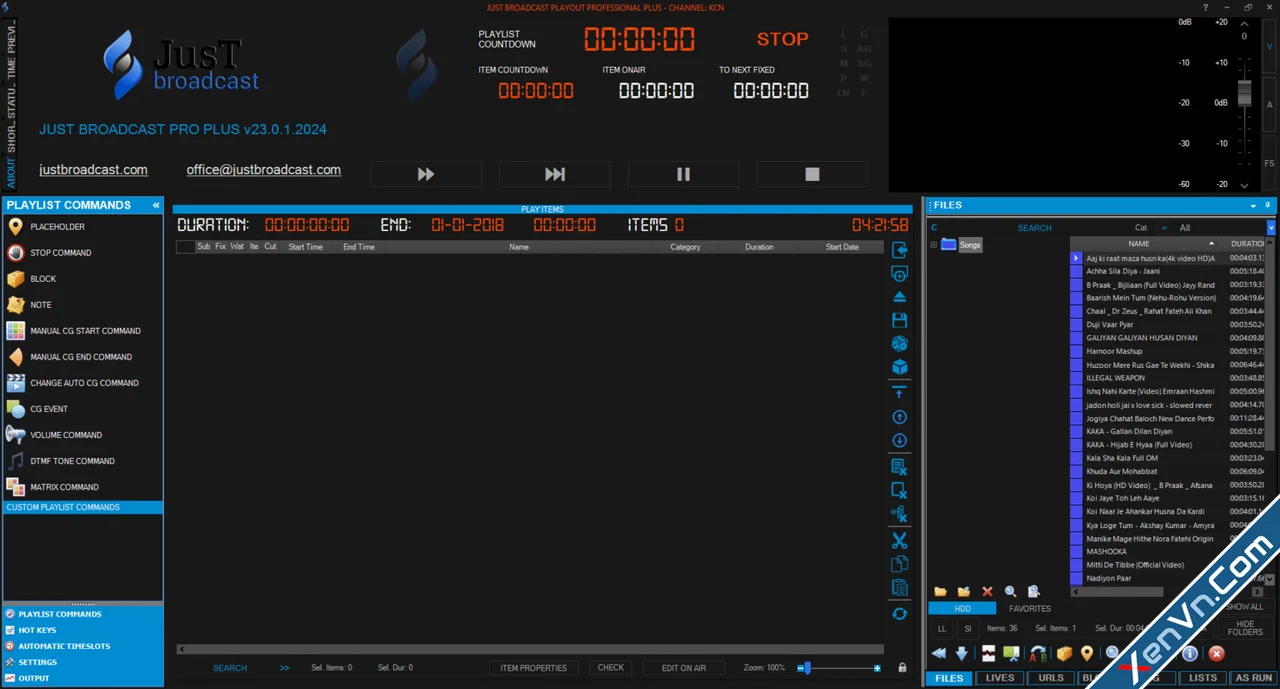Switch to the FAVORITES tab
The image size is (1280, 689).
1029,607
